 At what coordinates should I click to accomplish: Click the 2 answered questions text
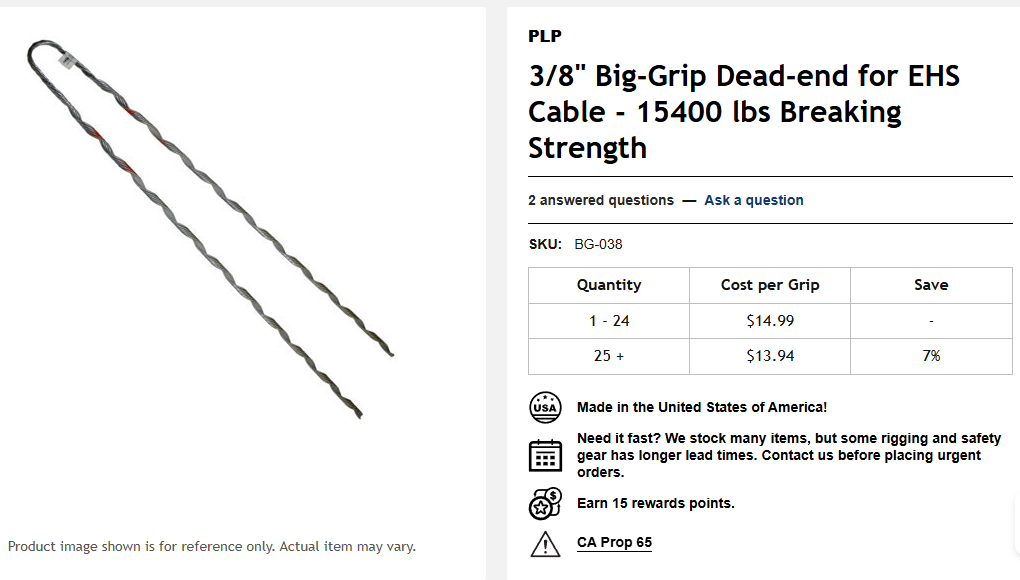601,200
